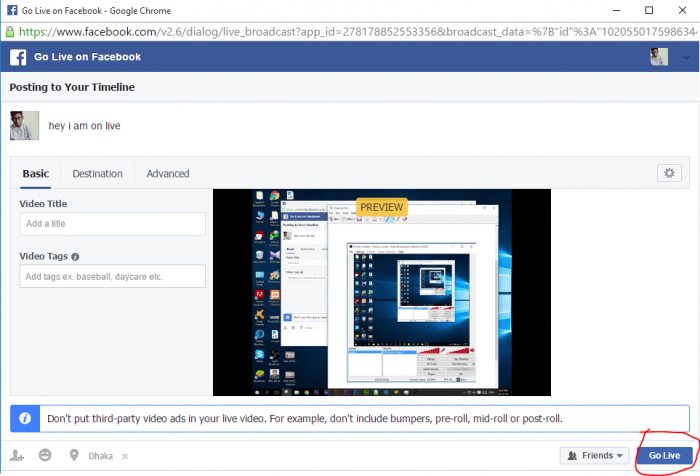Switch to the Basic tab

(x=36, y=174)
